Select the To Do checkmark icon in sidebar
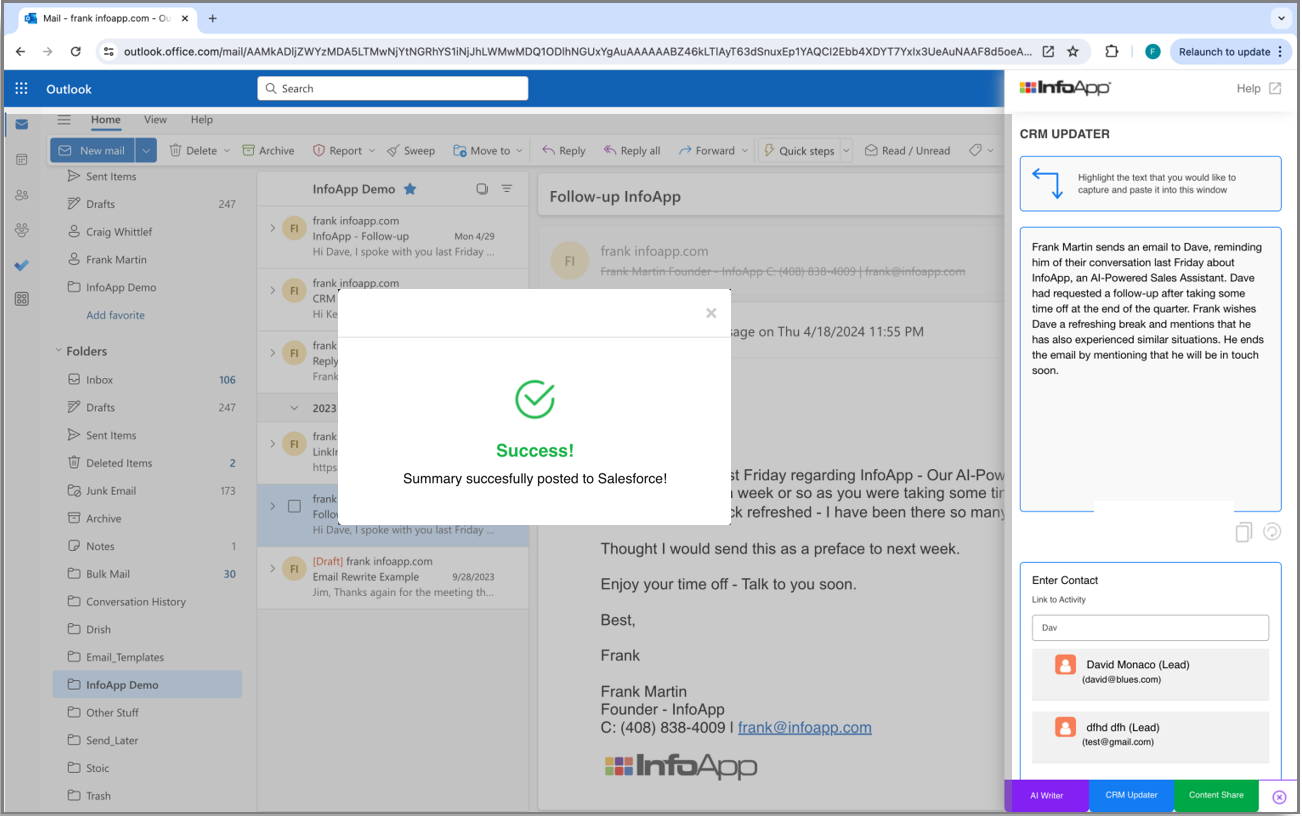The width and height of the screenshot is (1302, 816). click(x=21, y=265)
